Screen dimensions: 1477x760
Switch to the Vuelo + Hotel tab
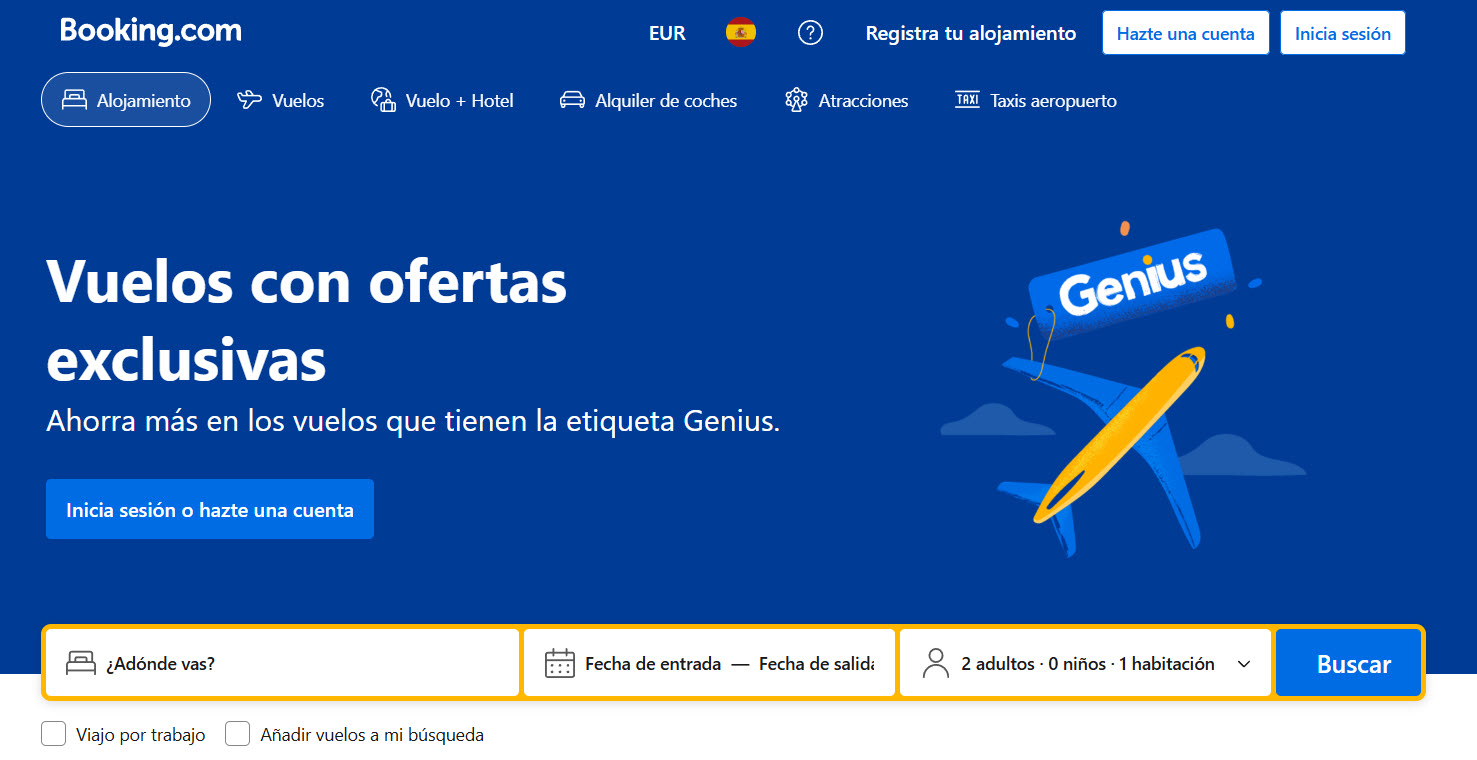pos(442,100)
